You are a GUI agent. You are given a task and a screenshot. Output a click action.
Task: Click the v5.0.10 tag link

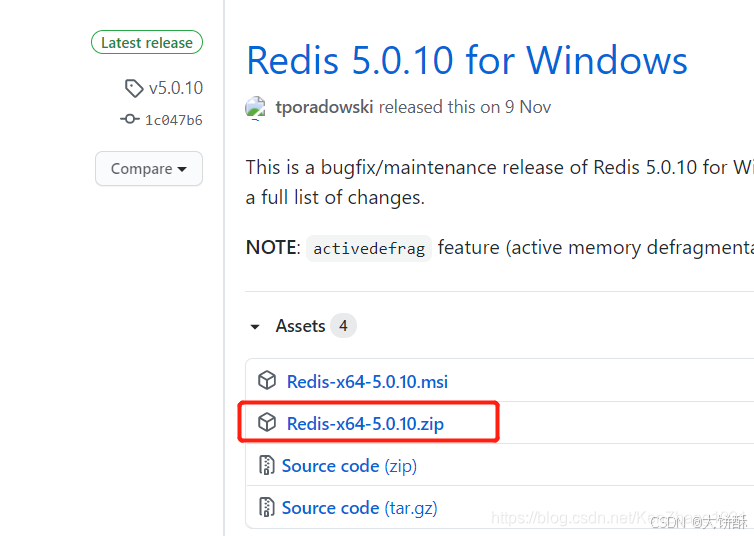tap(176, 88)
